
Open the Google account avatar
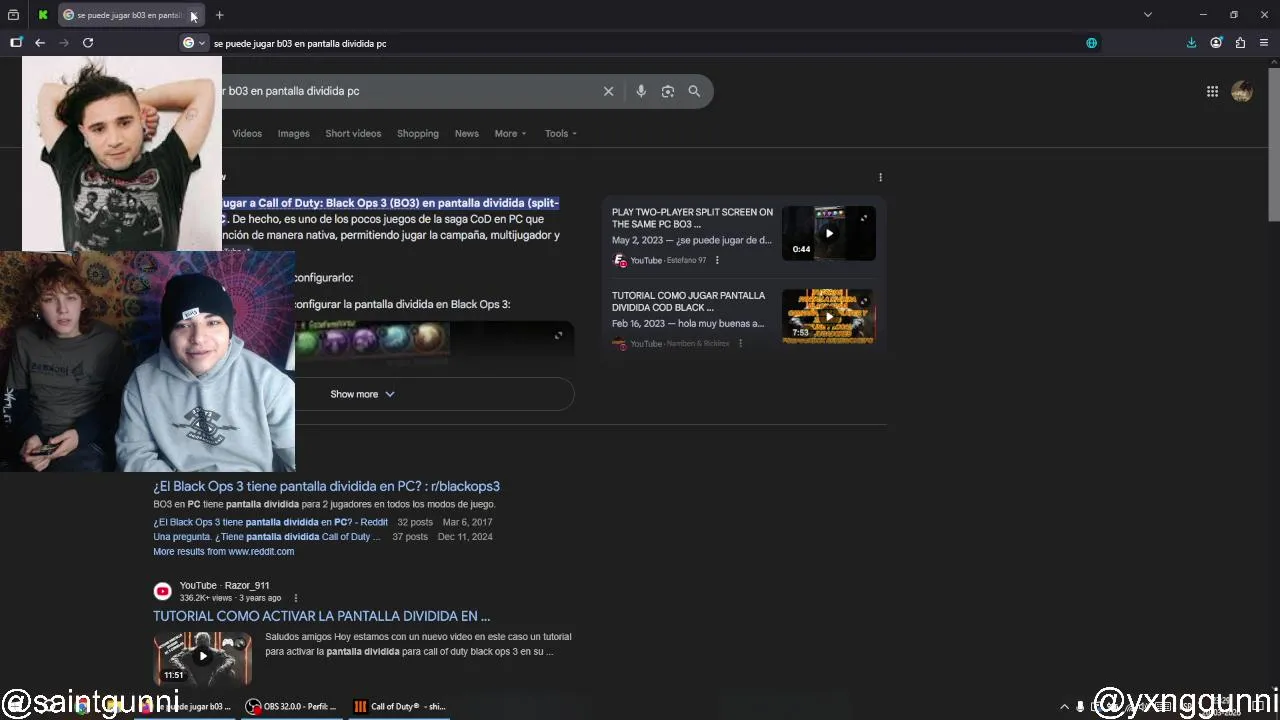click(x=1242, y=91)
